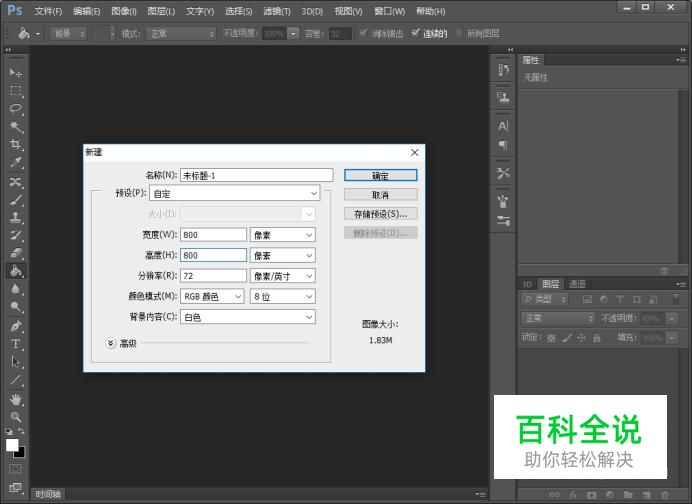Select the Zoom tool

tap(16, 417)
